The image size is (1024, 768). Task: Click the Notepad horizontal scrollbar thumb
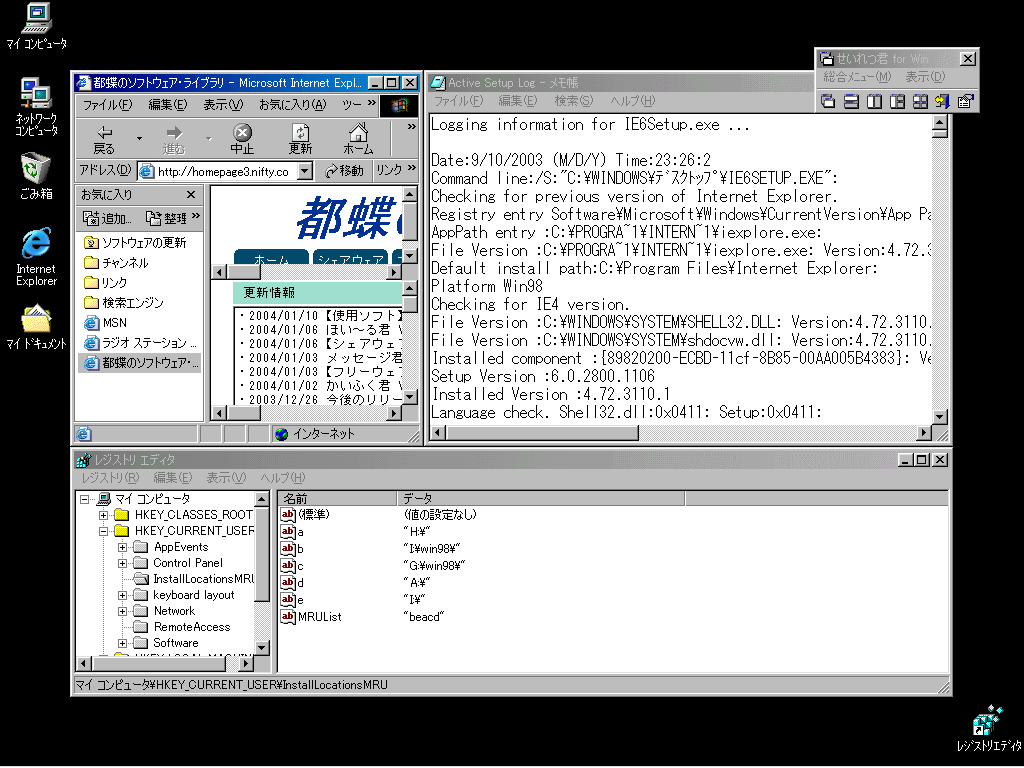click(542, 432)
